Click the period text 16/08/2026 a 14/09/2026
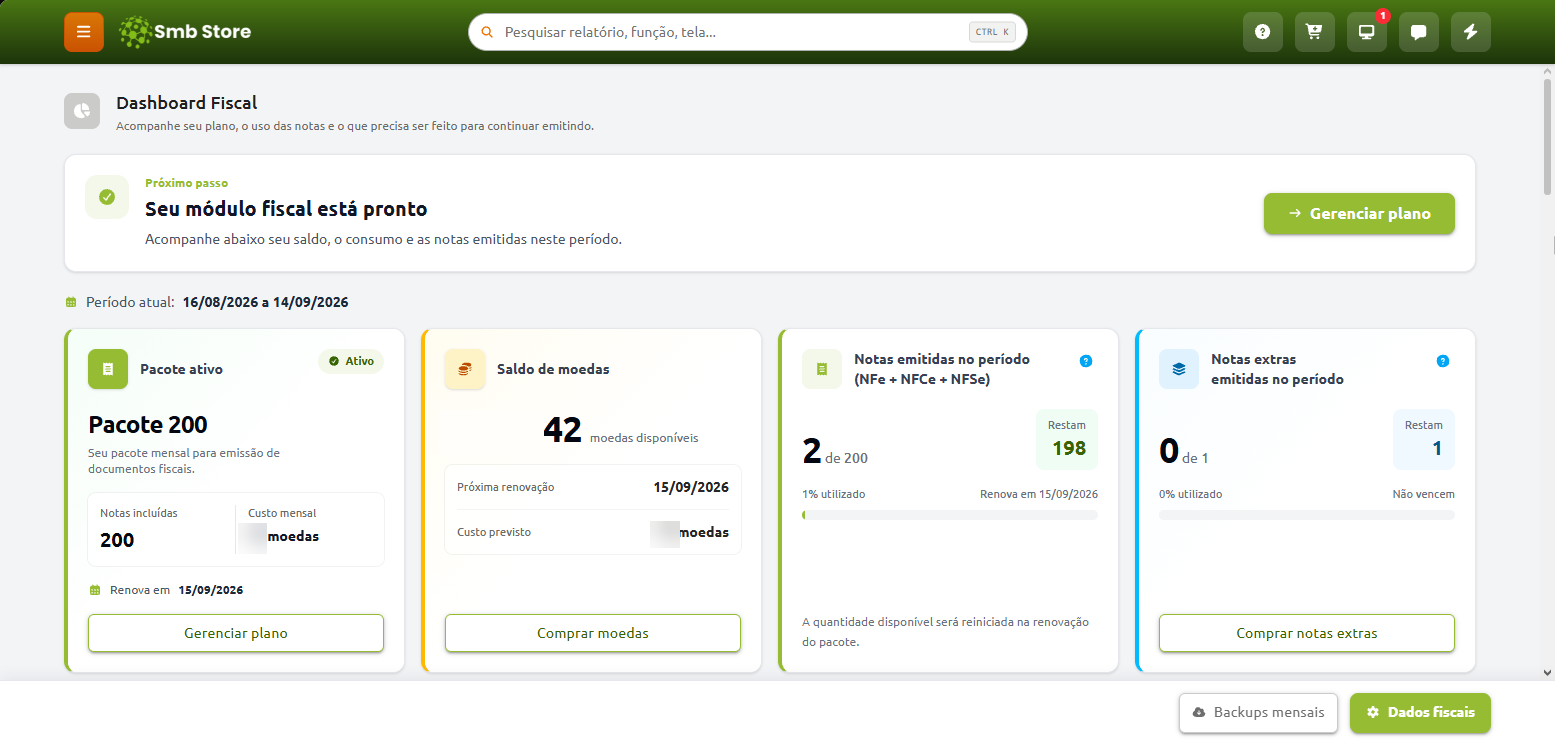Image resolution: width=1555 pixels, height=745 pixels. click(266, 302)
